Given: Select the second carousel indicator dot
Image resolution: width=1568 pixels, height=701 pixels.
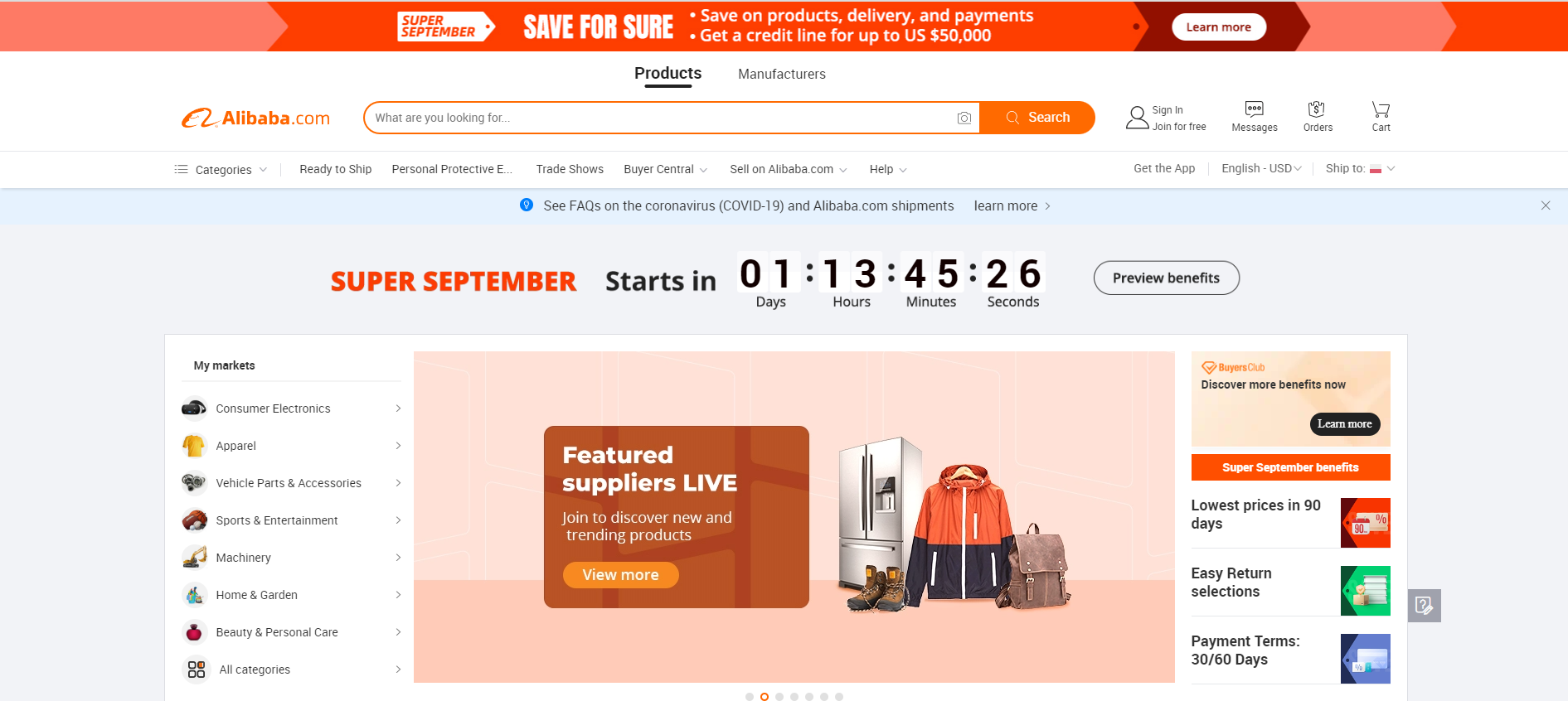Looking at the screenshot, I should (x=765, y=697).
